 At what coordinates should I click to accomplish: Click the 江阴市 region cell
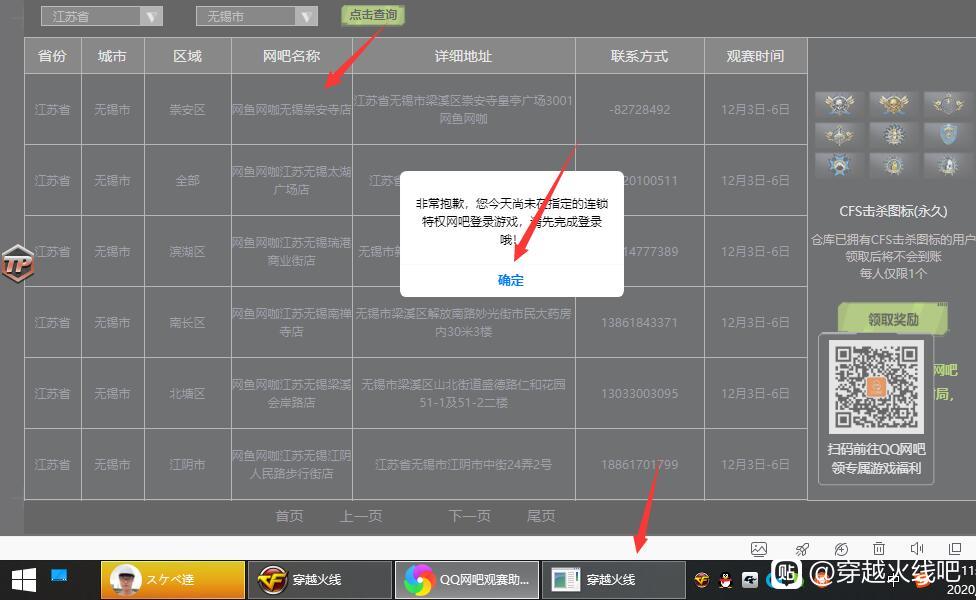(187, 464)
